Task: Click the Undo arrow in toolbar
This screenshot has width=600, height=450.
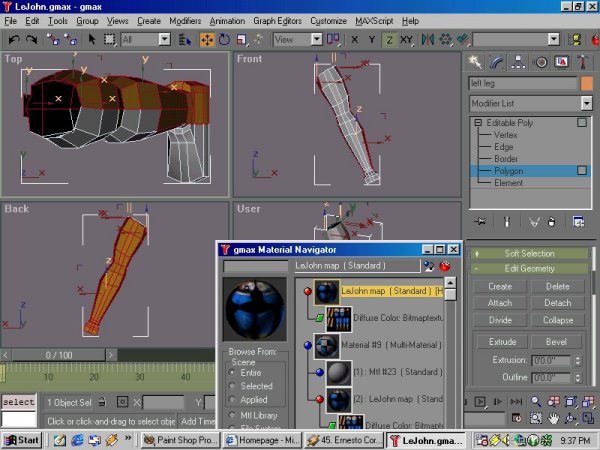Action: [x=14, y=39]
